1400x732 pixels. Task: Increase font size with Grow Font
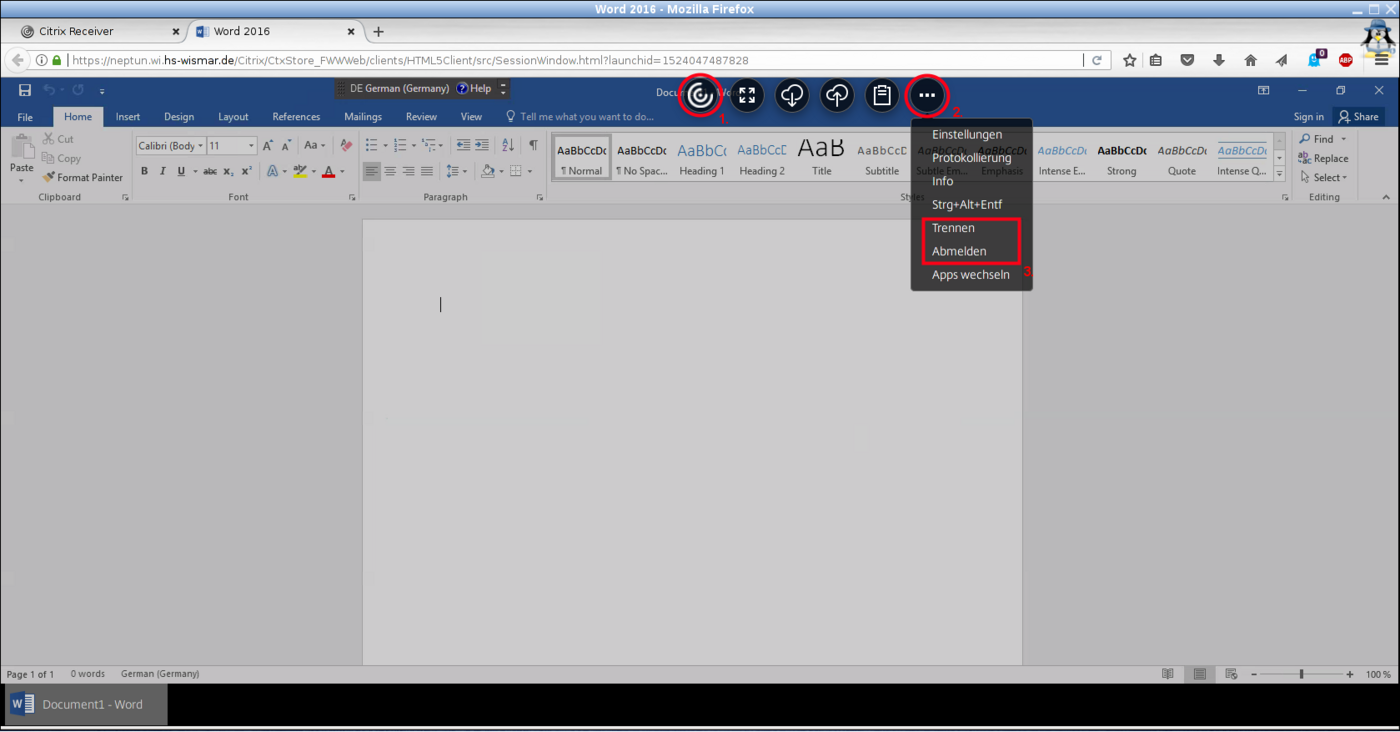click(268, 145)
